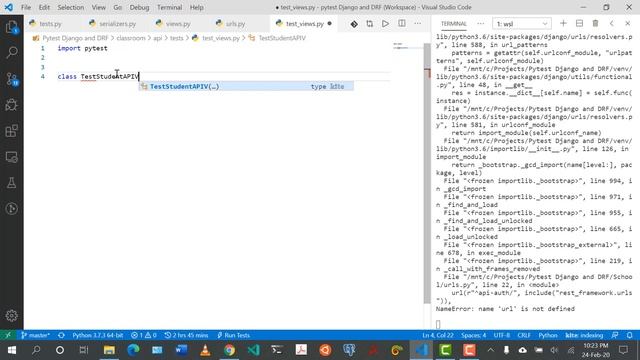Click the Open Changes compare icon

370,24
